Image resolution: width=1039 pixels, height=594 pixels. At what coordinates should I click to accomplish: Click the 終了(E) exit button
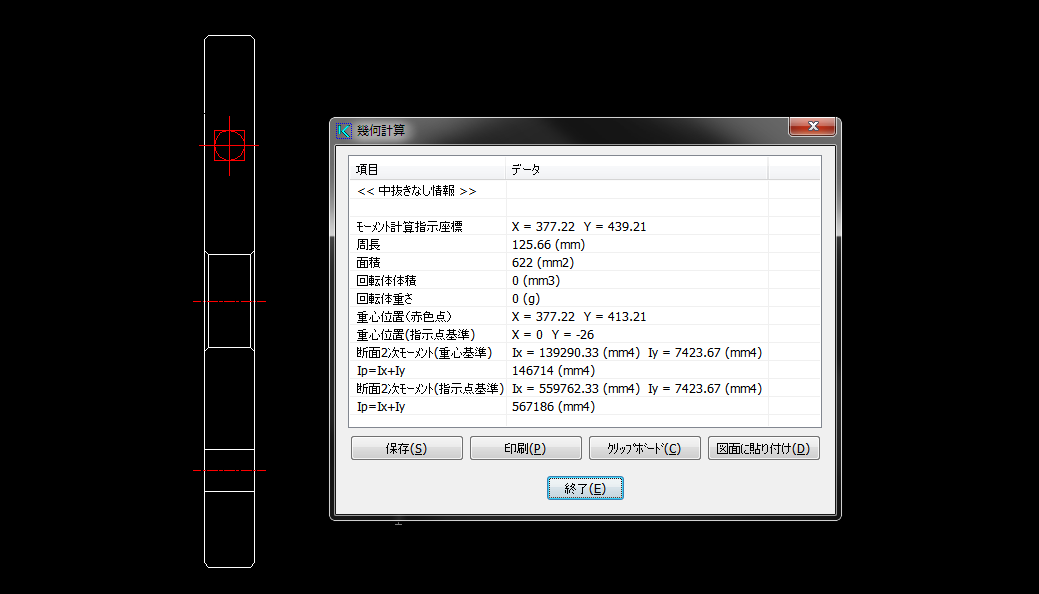point(585,488)
